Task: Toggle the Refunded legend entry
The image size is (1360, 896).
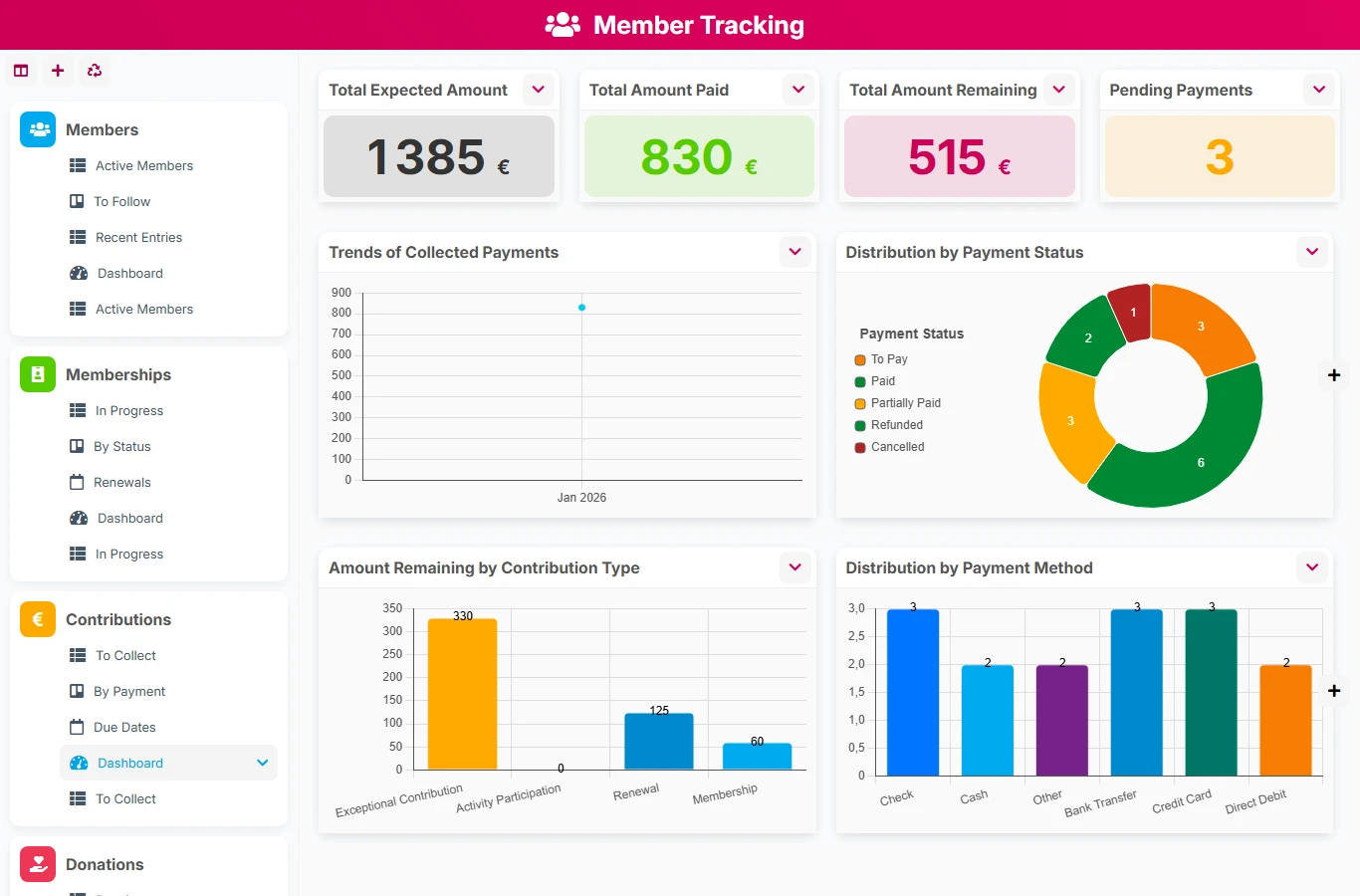Action: point(889,425)
